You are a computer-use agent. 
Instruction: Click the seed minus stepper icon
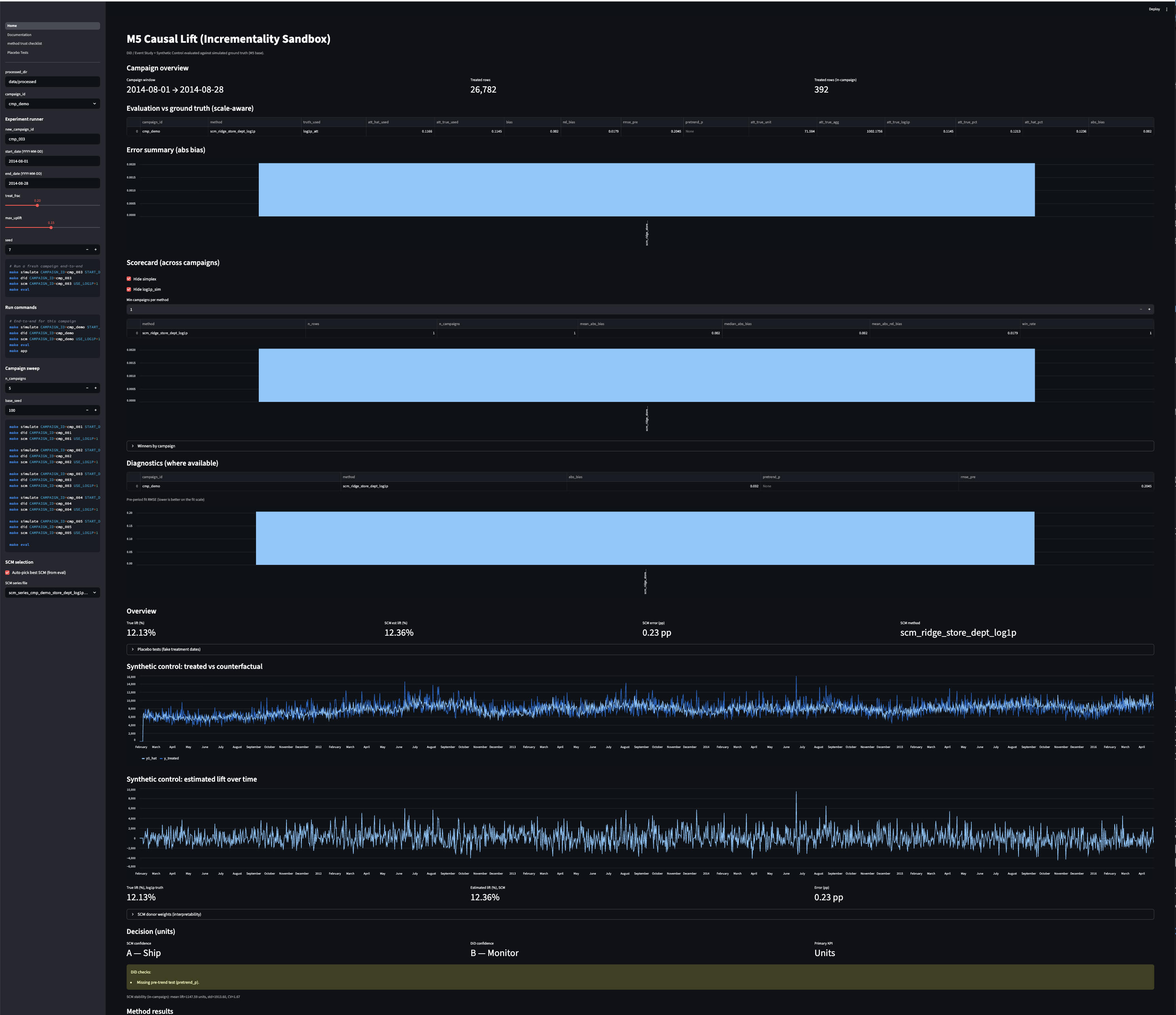pyautogui.click(x=87, y=250)
